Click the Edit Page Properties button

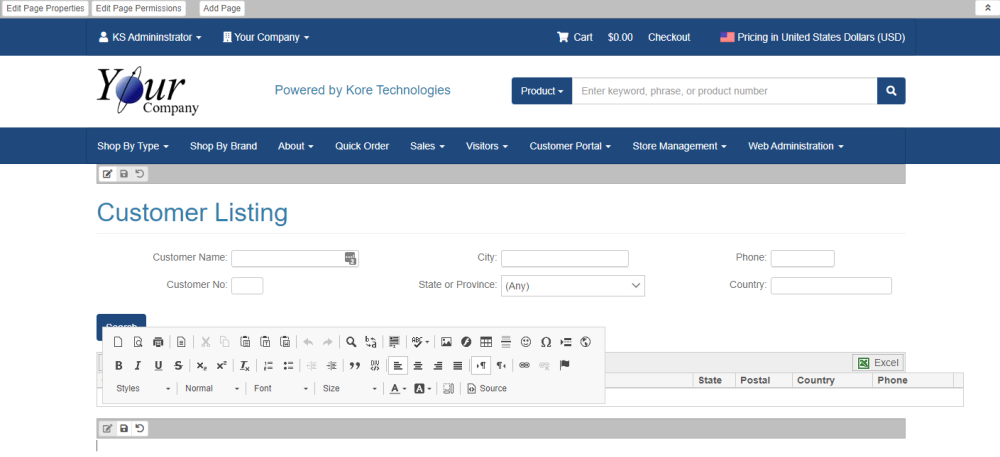tap(46, 8)
